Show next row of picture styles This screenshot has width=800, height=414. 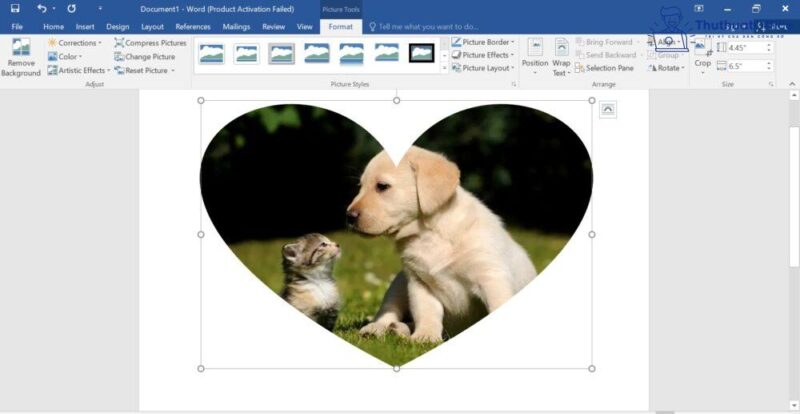[x=444, y=55]
